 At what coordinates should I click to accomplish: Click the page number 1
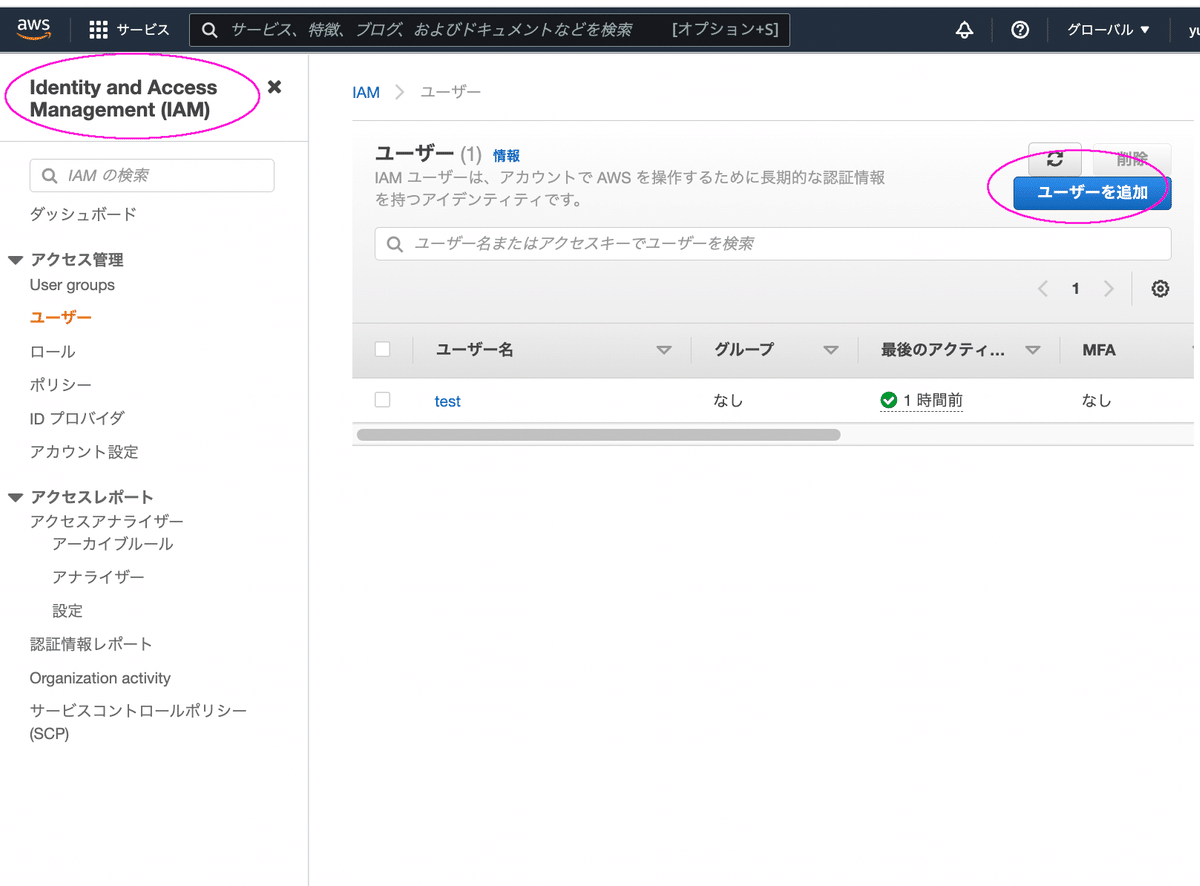click(1076, 289)
